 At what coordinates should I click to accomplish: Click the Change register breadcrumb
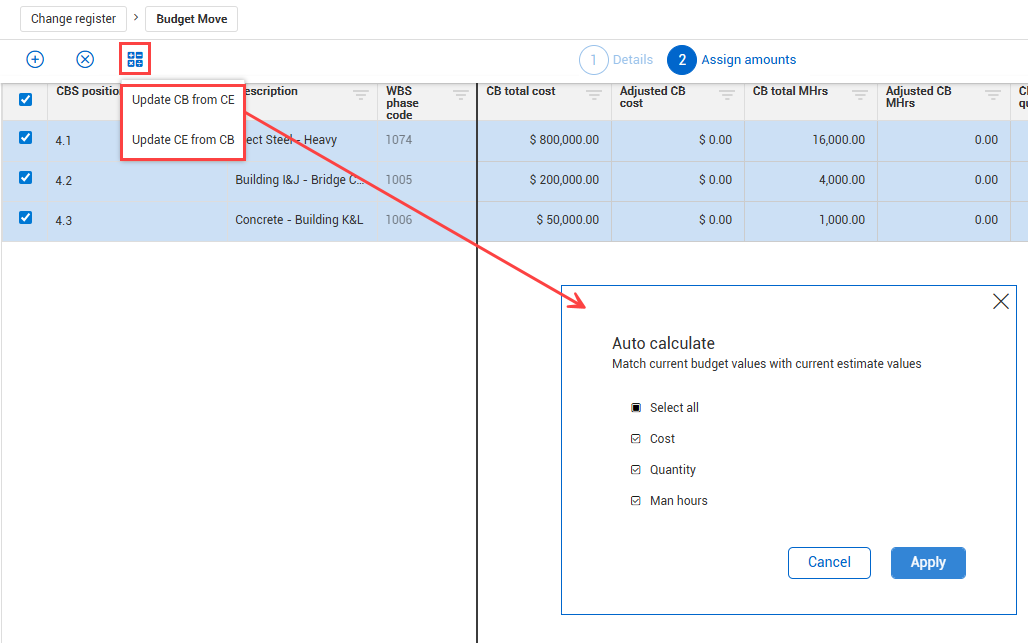pos(73,19)
